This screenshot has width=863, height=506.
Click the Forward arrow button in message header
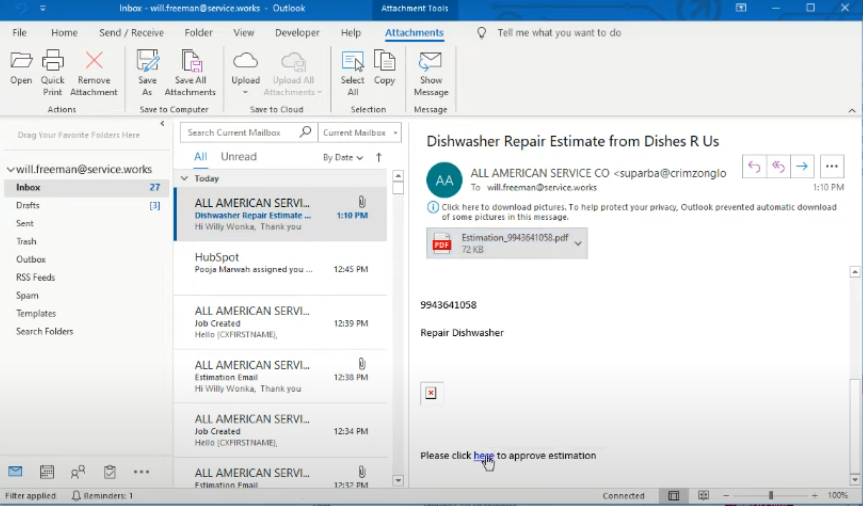(802, 167)
